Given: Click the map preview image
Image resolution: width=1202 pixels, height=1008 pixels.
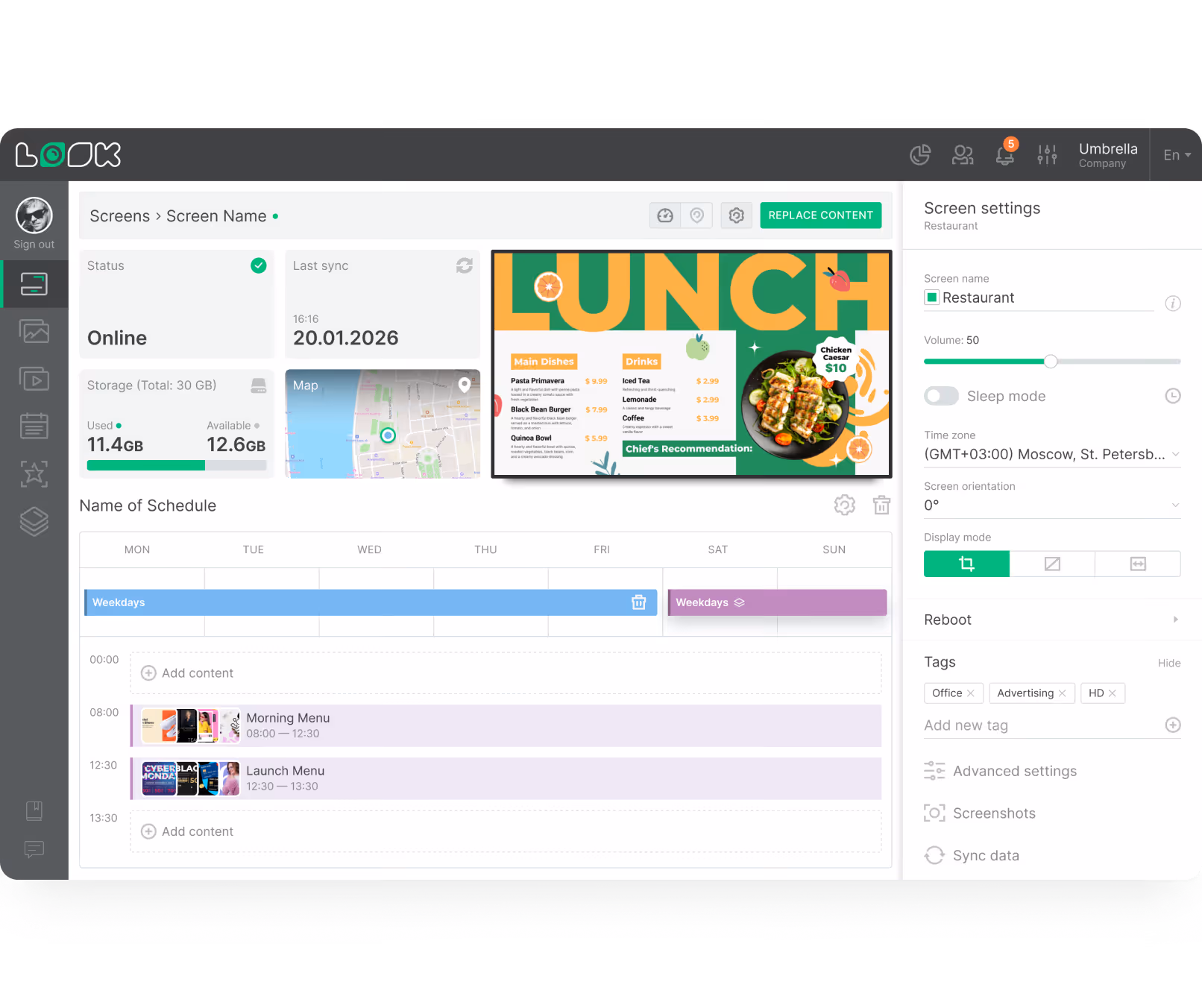Looking at the screenshot, I should [383, 423].
